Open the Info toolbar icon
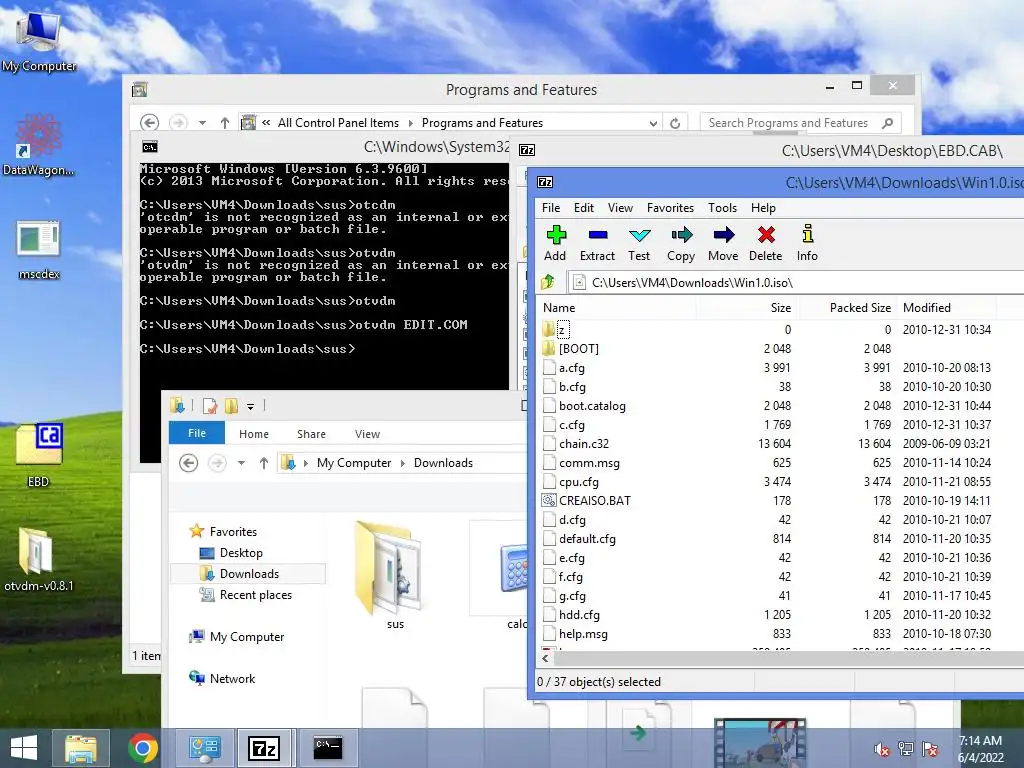Viewport: 1024px width, 768px height. [807, 243]
